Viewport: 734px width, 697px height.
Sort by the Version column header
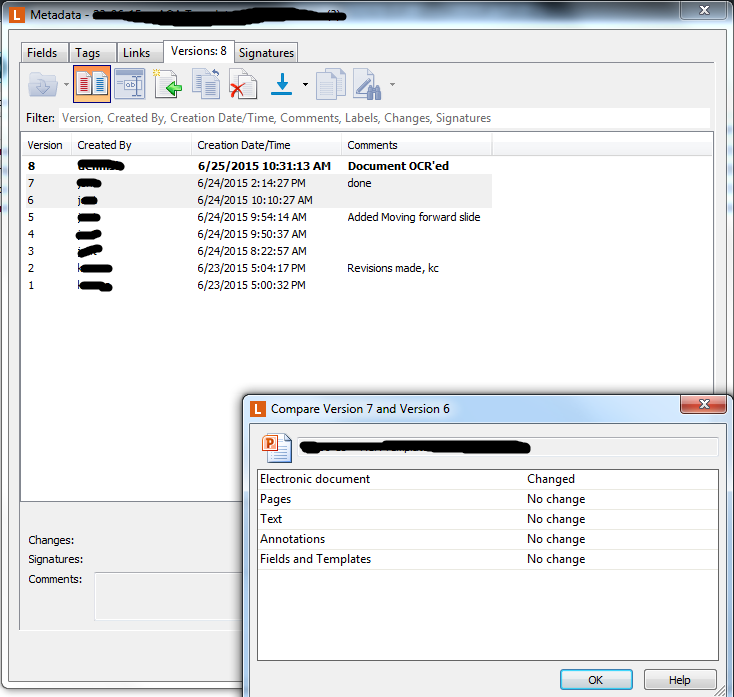[45, 145]
